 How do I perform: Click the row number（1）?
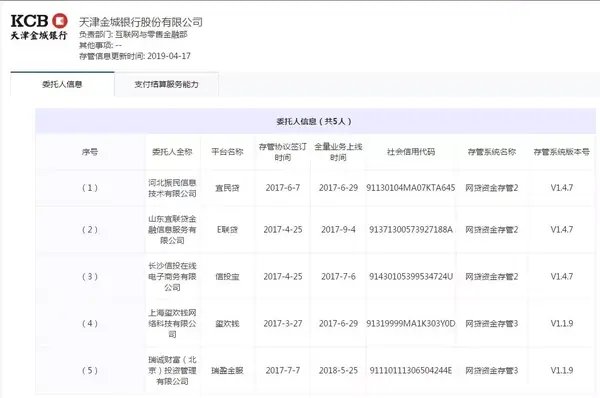[90, 188]
